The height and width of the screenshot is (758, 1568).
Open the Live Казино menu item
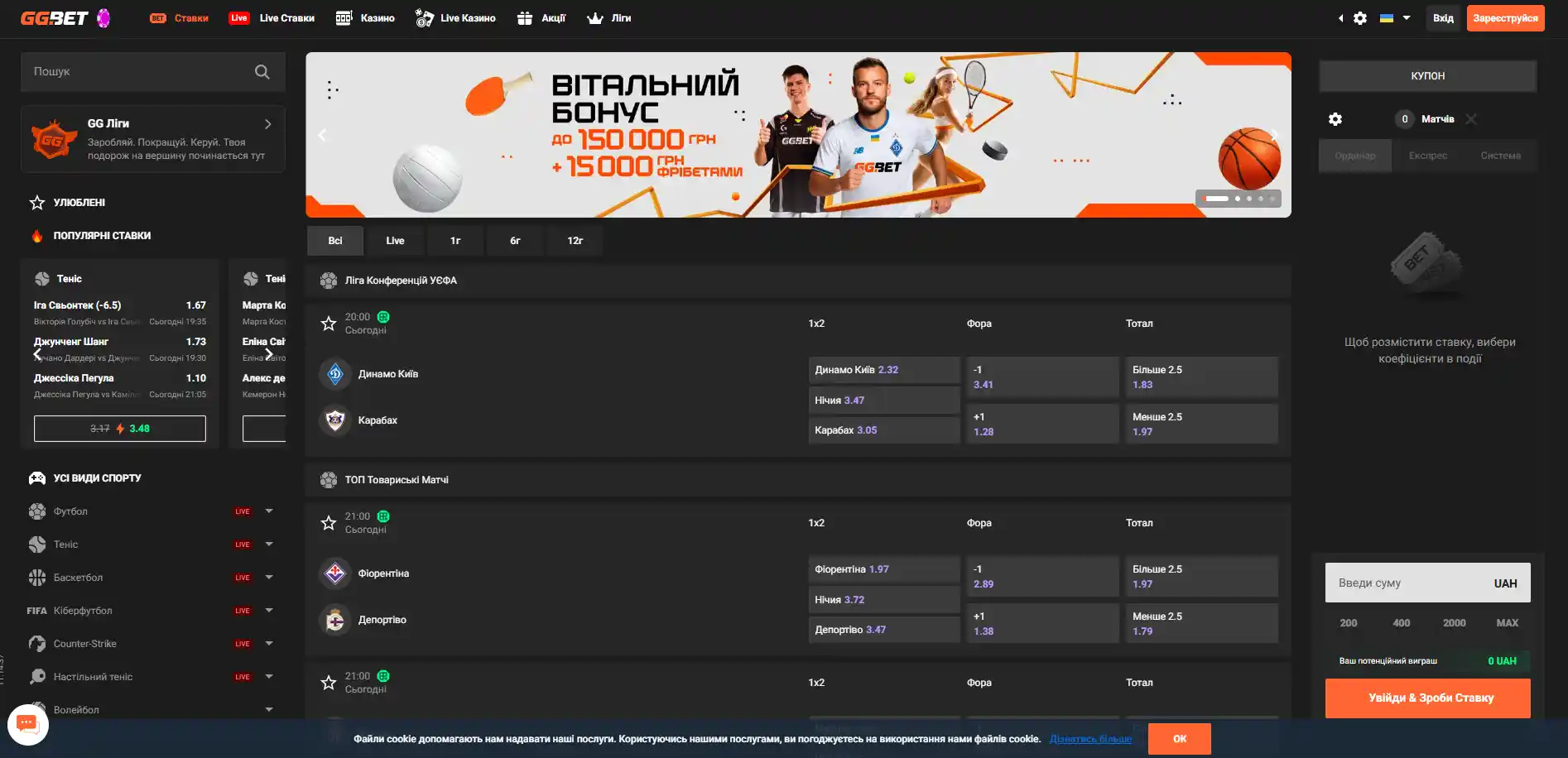[x=455, y=18]
